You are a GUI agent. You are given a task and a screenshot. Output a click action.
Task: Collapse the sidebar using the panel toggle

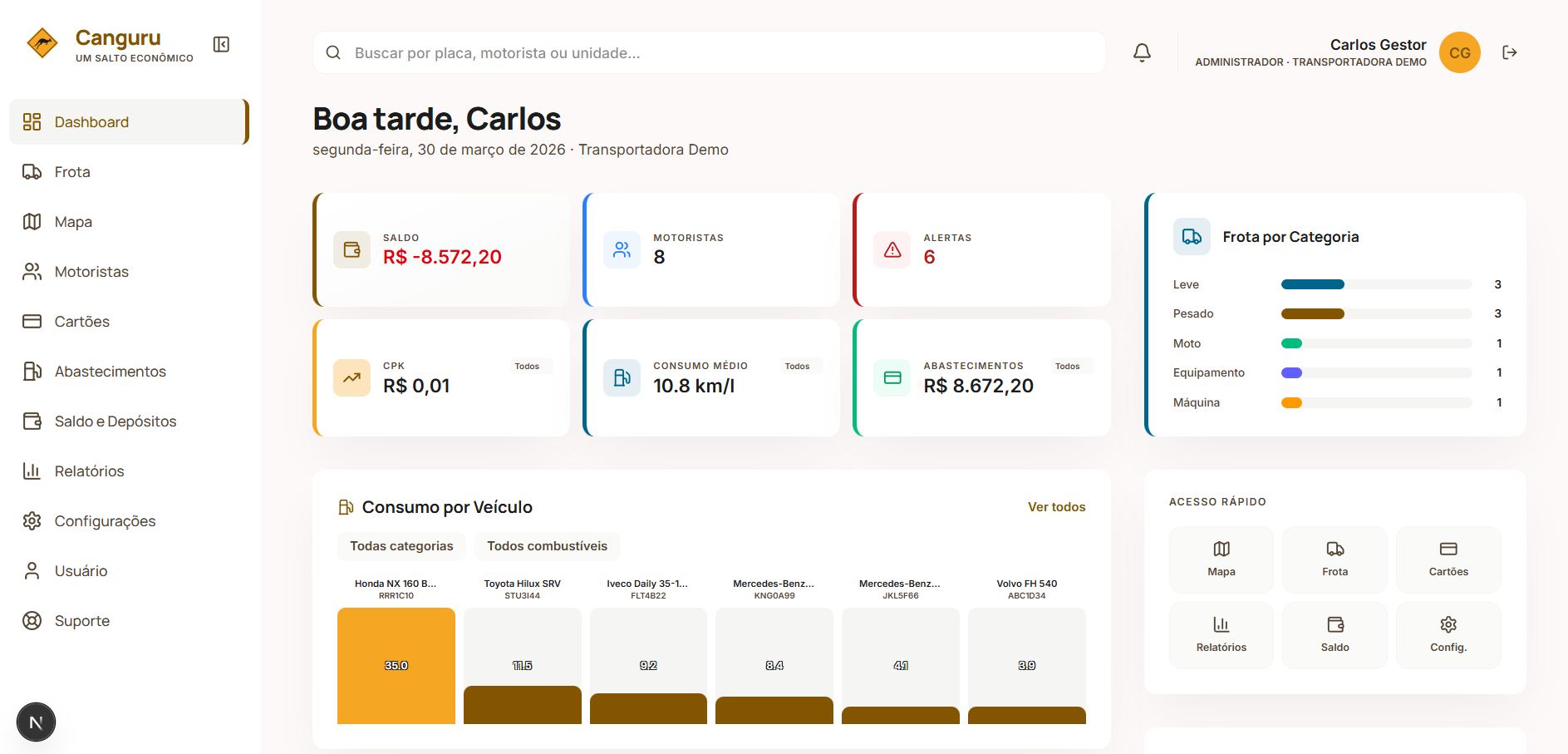pyautogui.click(x=221, y=44)
